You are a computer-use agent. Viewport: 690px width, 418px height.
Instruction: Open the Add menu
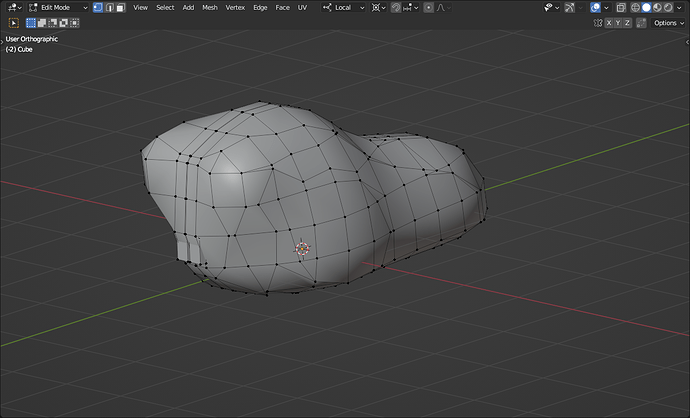pyautogui.click(x=188, y=7)
